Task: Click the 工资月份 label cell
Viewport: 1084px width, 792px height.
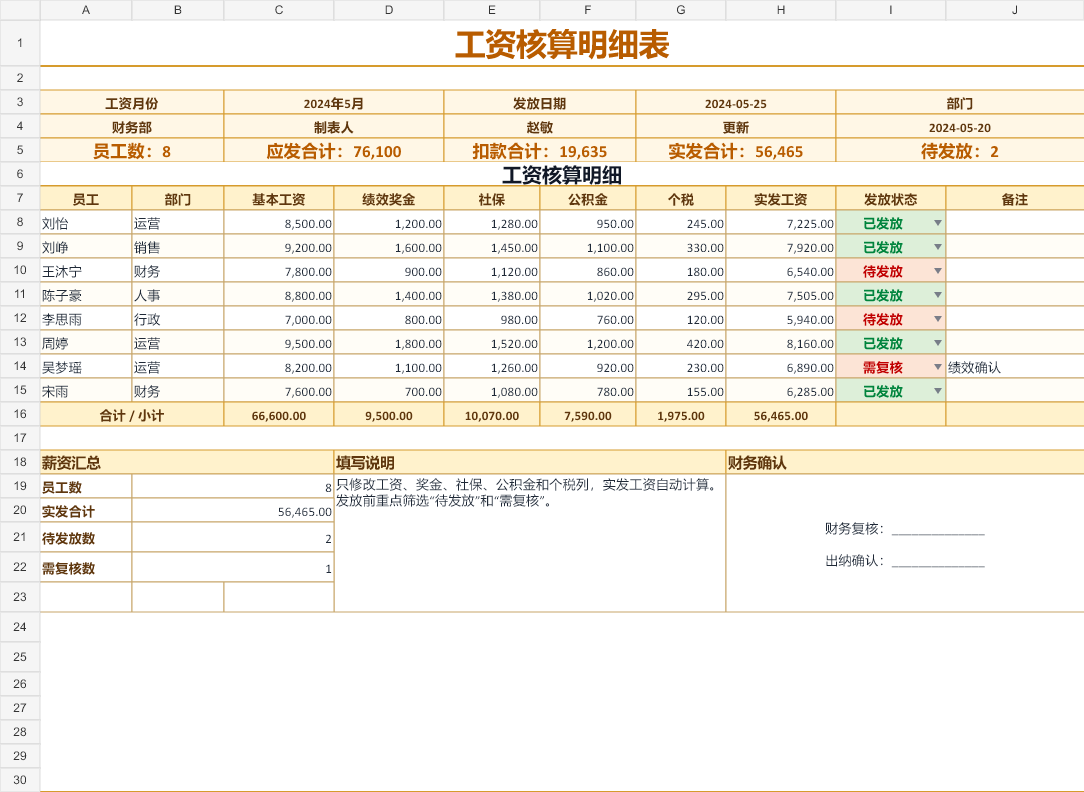Action: pos(132,103)
